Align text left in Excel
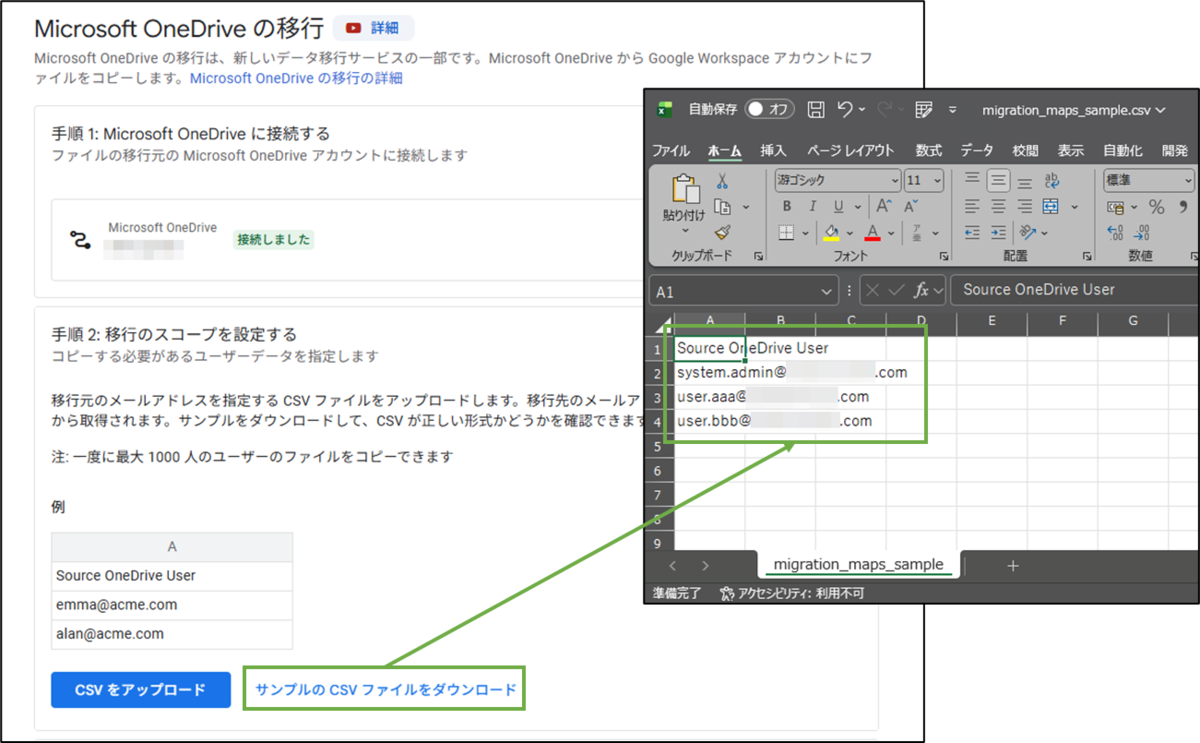Image resolution: width=1200 pixels, height=743 pixels. 971,206
